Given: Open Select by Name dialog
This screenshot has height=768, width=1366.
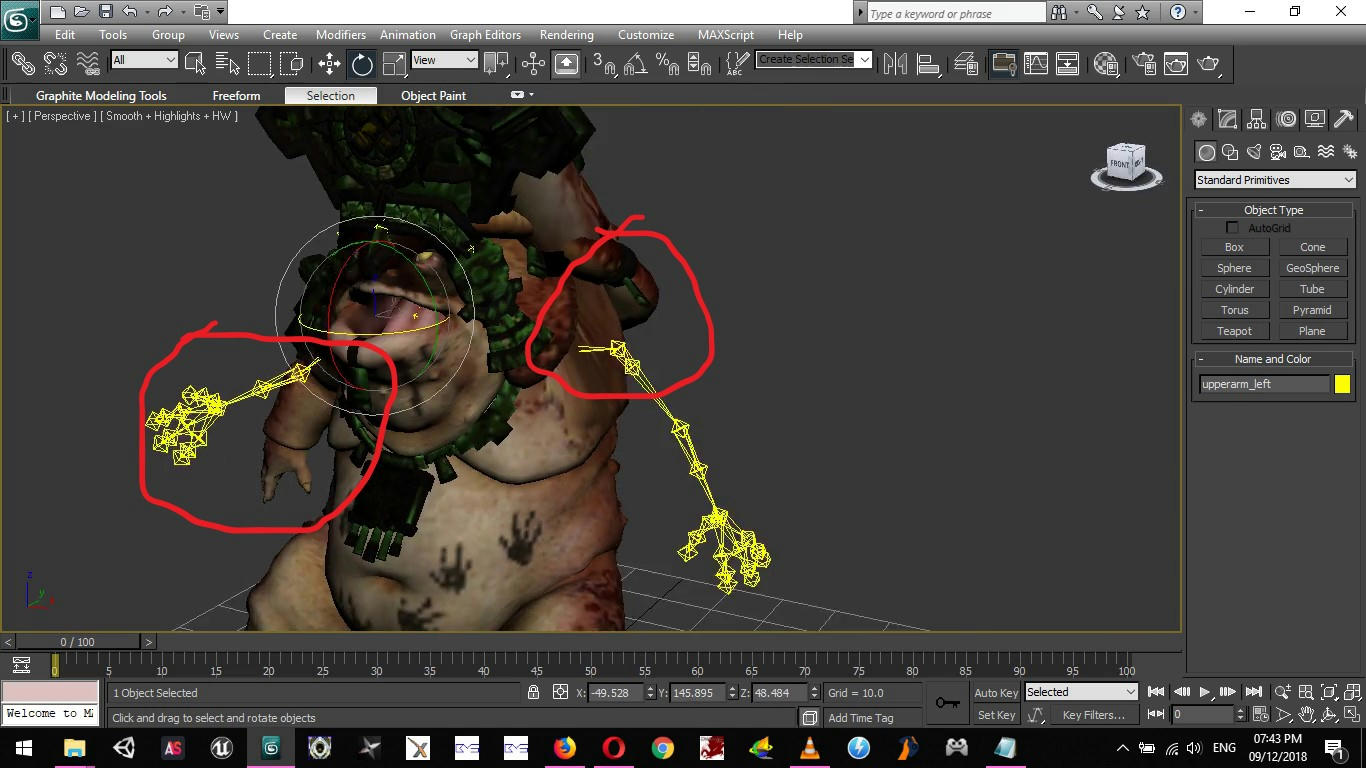Looking at the screenshot, I should [x=227, y=63].
